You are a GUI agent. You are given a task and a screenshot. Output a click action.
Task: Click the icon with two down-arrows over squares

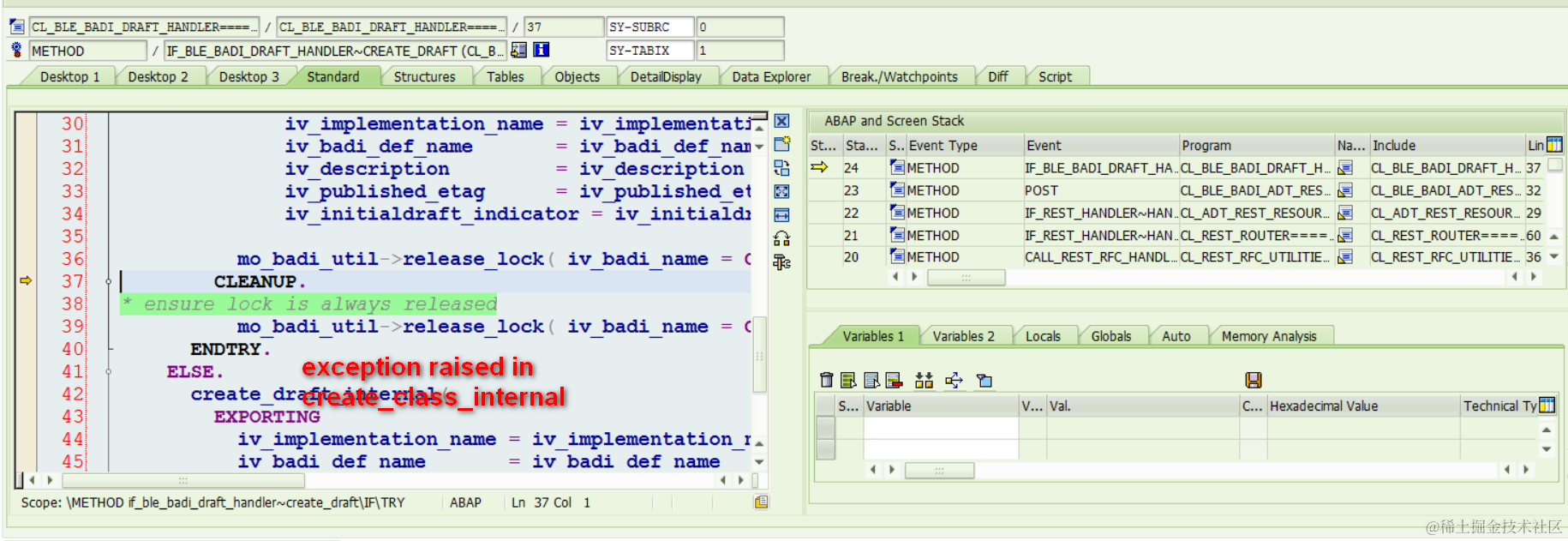924,380
